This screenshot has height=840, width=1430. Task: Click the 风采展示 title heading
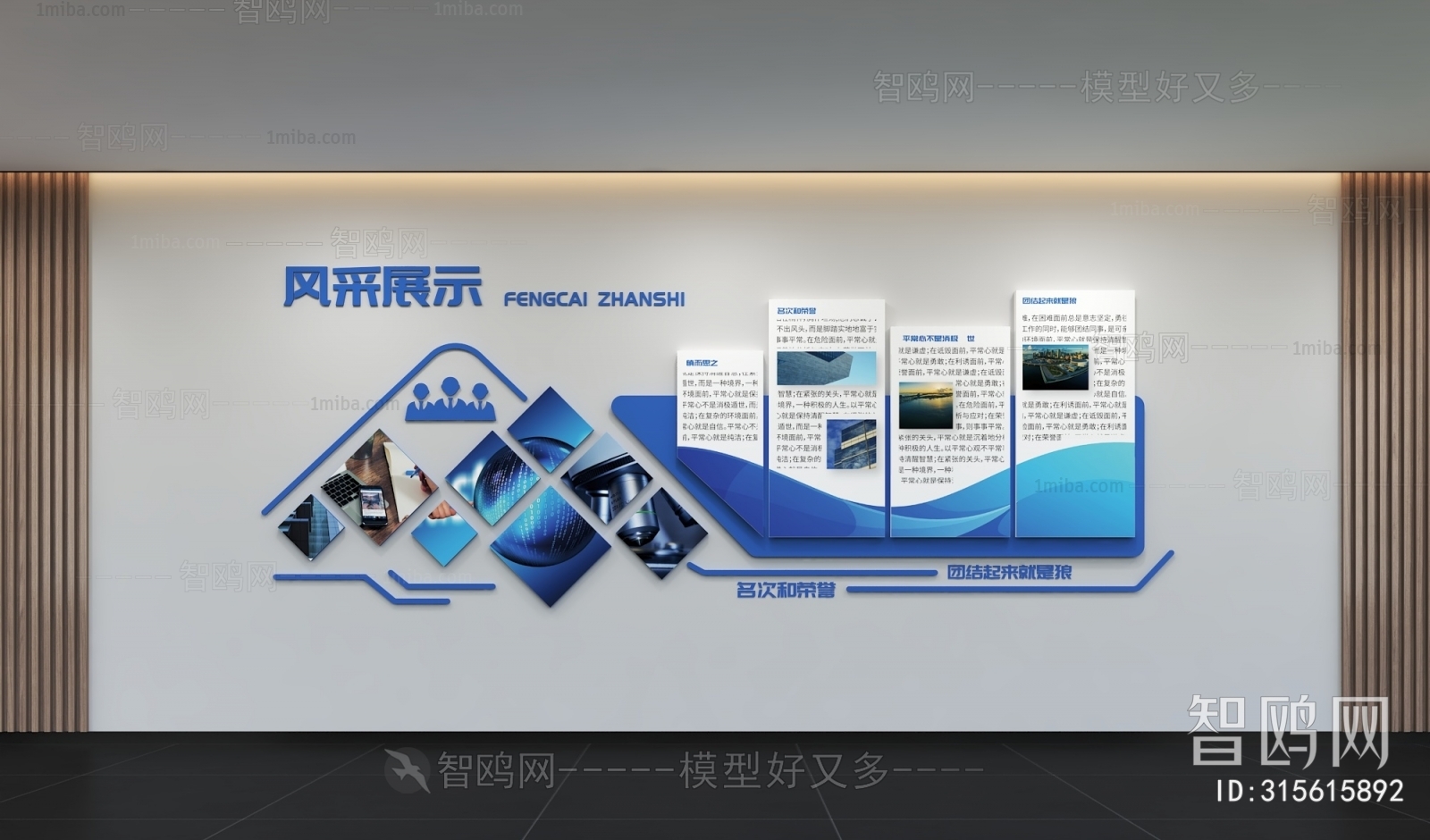383,288
